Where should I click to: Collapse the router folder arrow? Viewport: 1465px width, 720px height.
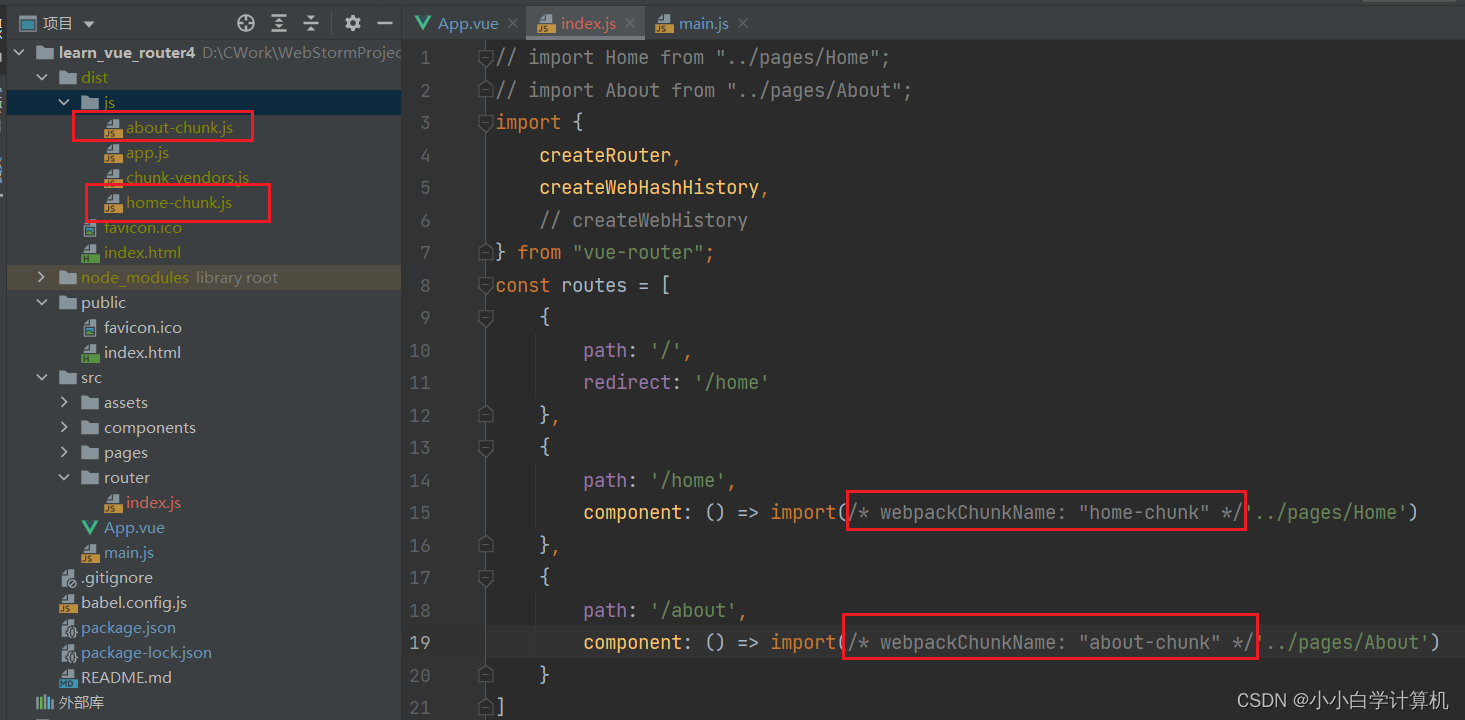pyautogui.click(x=64, y=477)
